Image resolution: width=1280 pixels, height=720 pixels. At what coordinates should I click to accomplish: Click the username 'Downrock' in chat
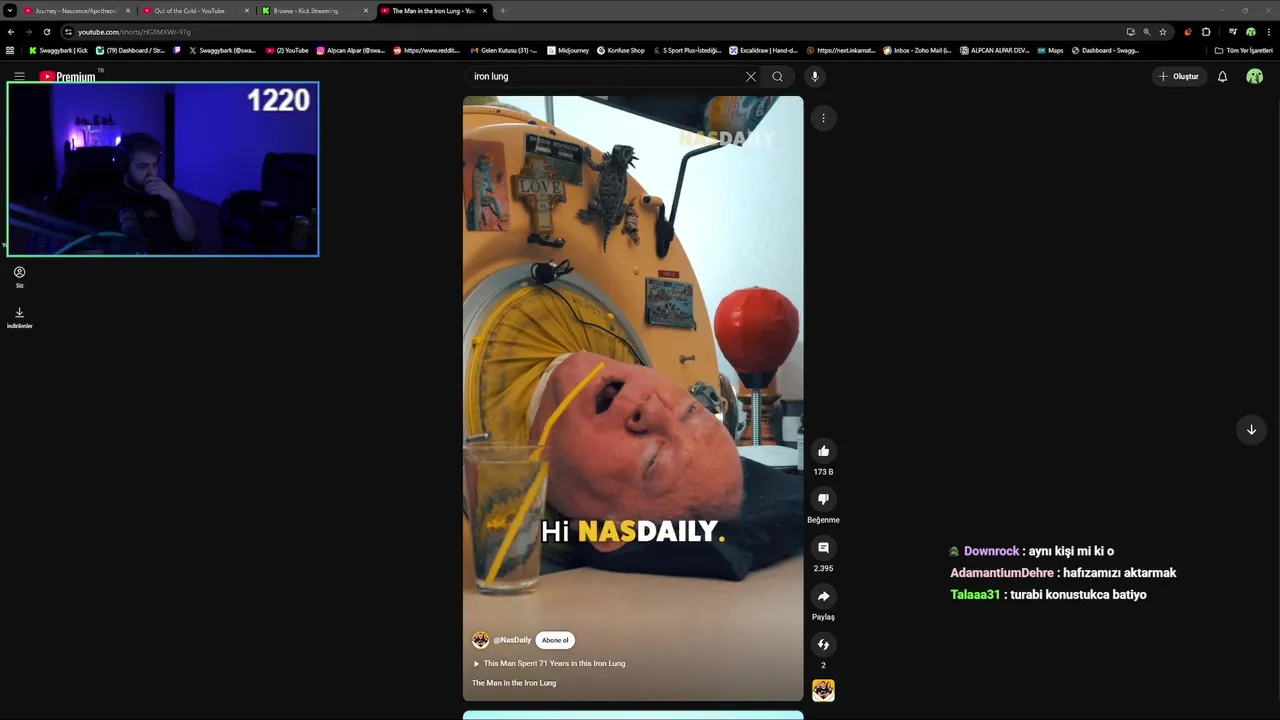[991, 551]
